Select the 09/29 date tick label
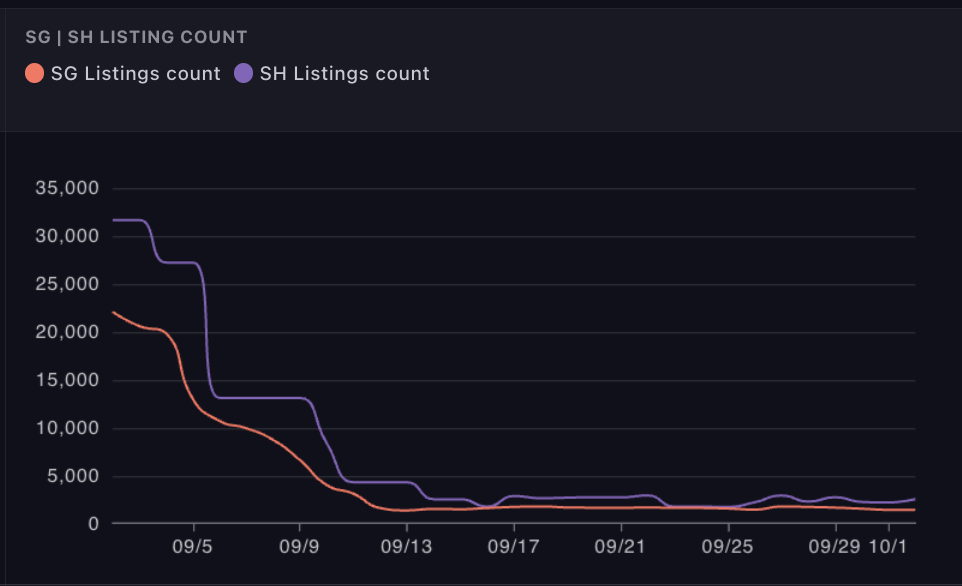The height and width of the screenshot is (586, 962). coord(834,547)
